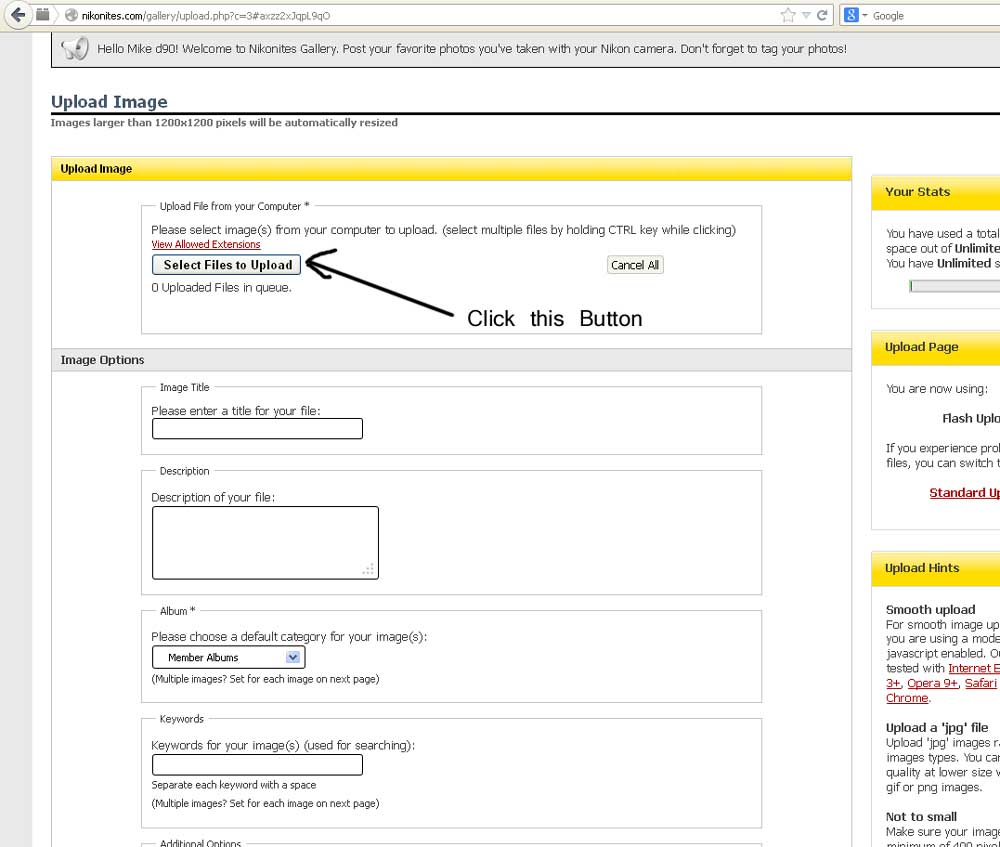Click the browser back arrow button
The height and width of the screenshot is (847, 1000).
pyautogui.click(x=17, y=15)
